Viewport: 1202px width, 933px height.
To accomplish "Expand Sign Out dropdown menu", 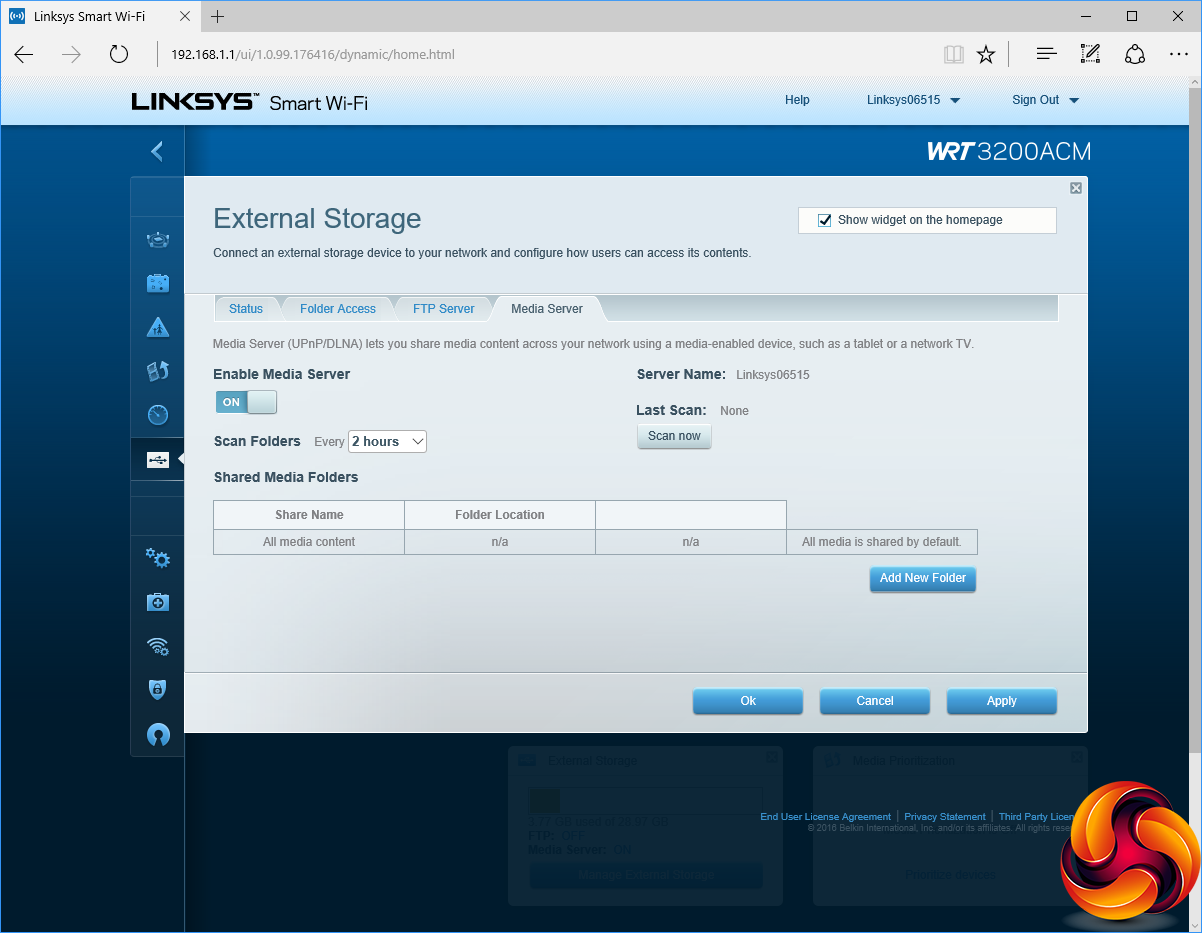I will tap(1045, 100).
